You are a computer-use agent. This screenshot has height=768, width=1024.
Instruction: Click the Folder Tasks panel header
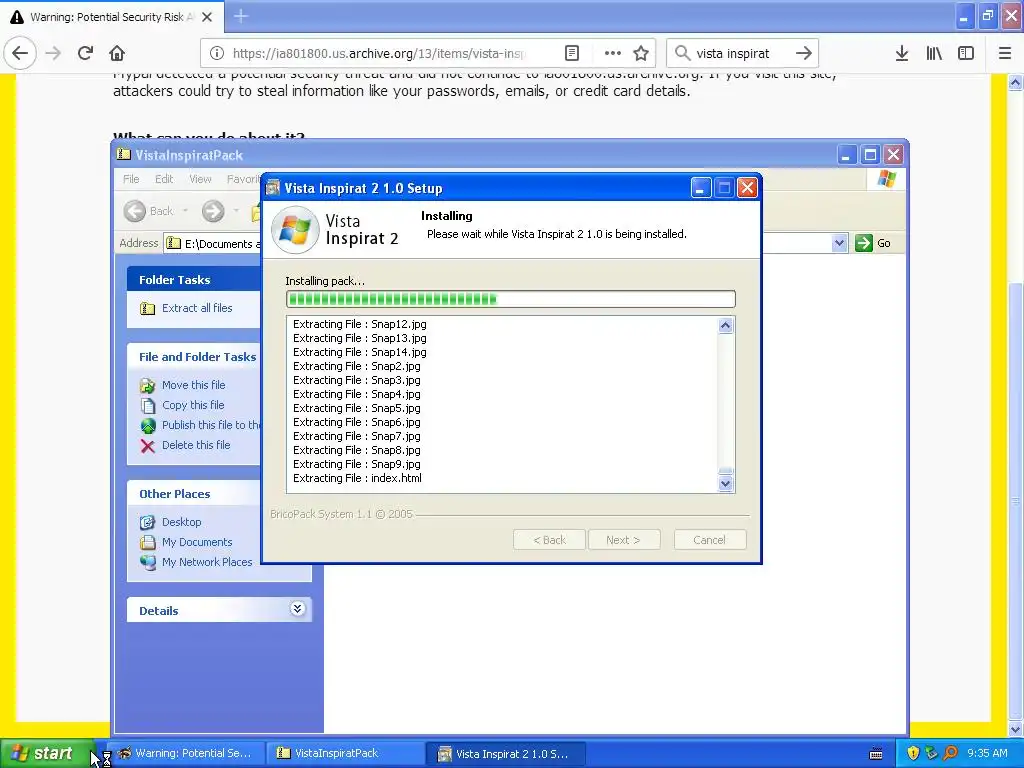point(194,280)
